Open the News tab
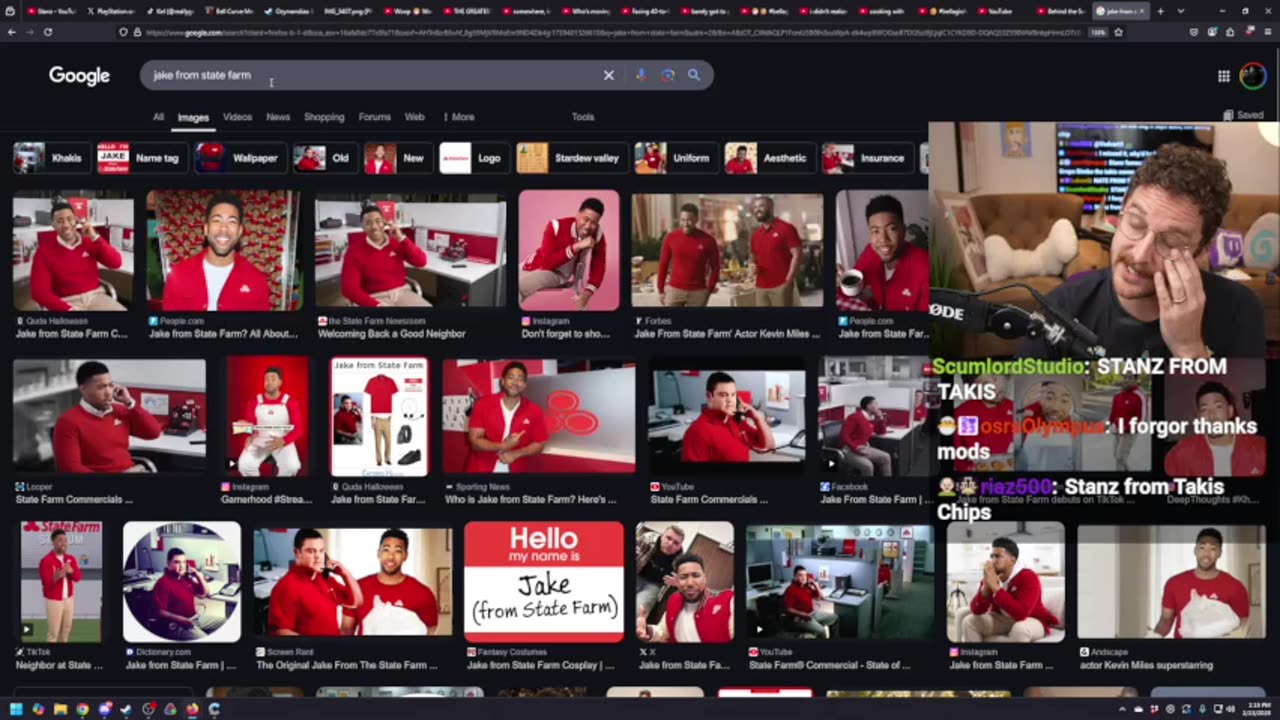This screenshot has width=1280, height=720. click(278, 117)
